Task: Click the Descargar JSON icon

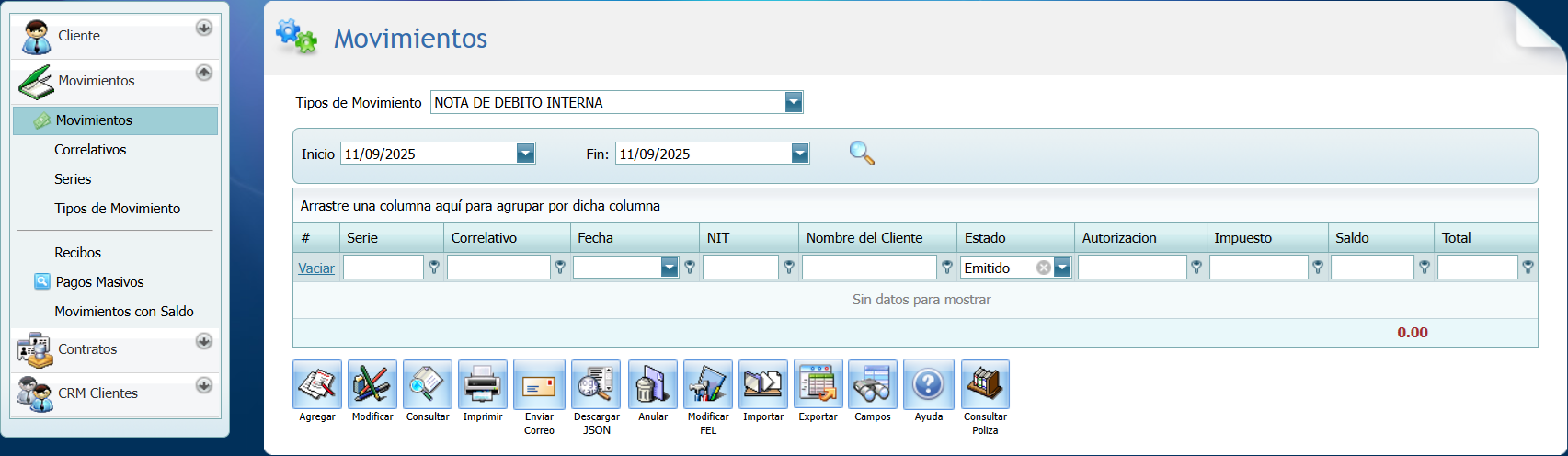Action: click(x=597, y=384)
